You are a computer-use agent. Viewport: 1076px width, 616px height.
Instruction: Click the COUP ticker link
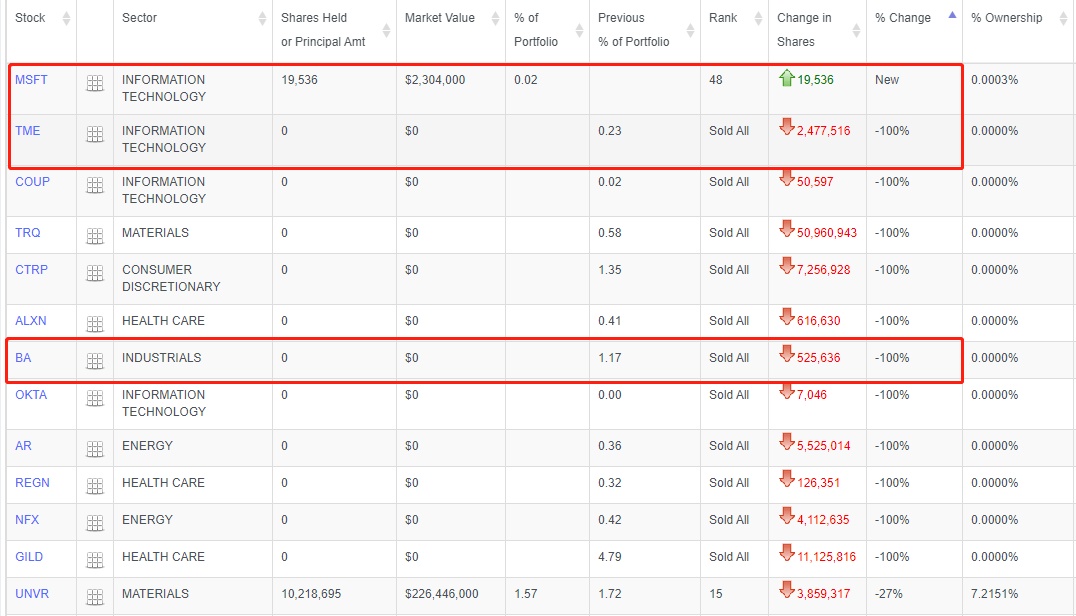[32, 182]
